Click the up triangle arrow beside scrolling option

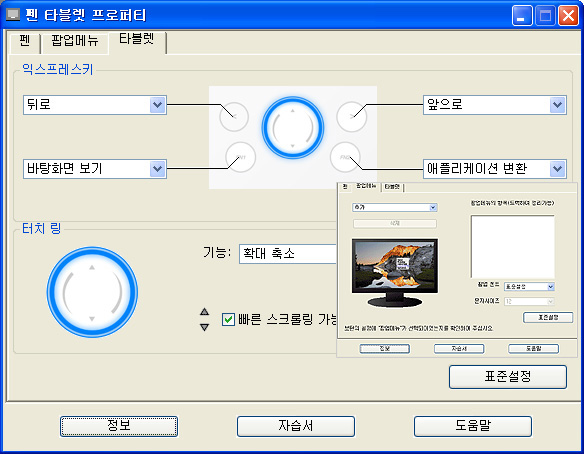[204, 312]
